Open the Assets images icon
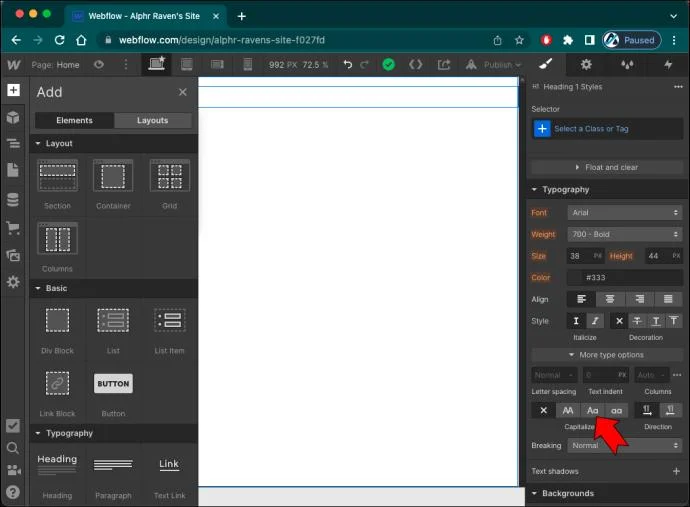 pyautogui.click(x=13, y=255)
